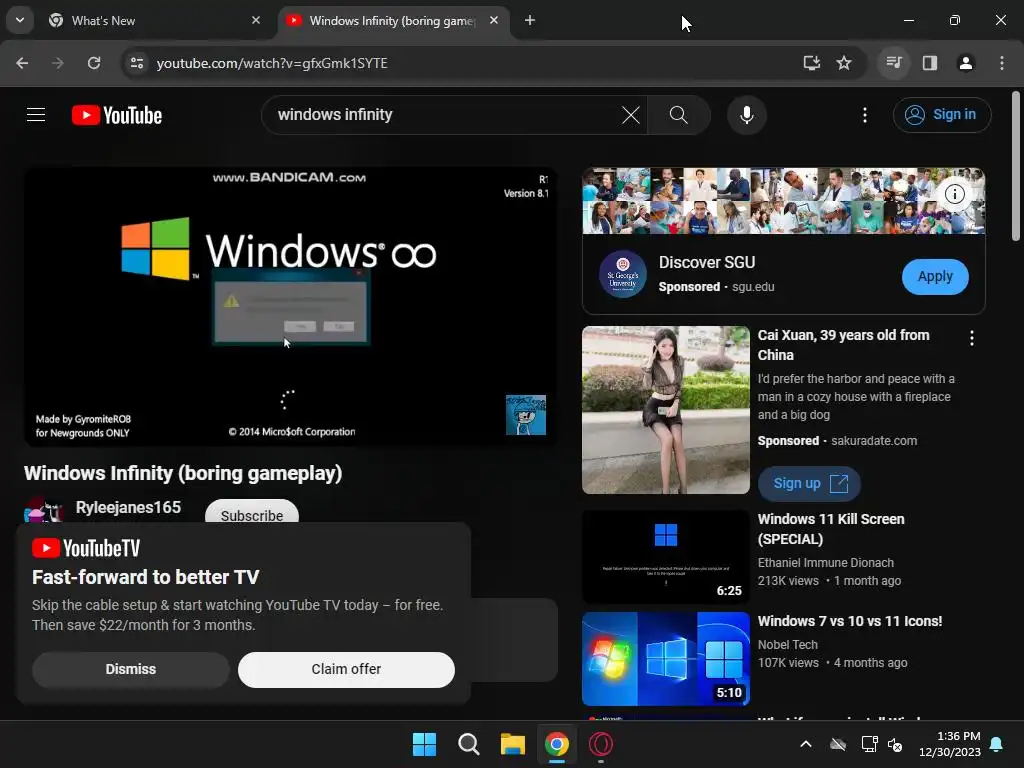The image size is (1024, 768).
Task: Open the Ethaniel Immune Dionach channel name
Action: pos(825,562)
